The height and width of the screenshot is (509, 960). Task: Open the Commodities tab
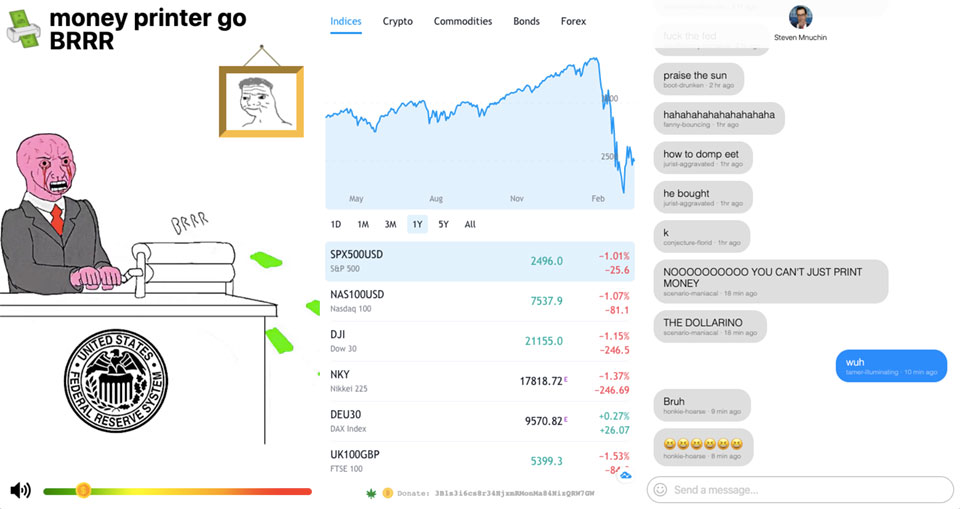pos(463,21)
